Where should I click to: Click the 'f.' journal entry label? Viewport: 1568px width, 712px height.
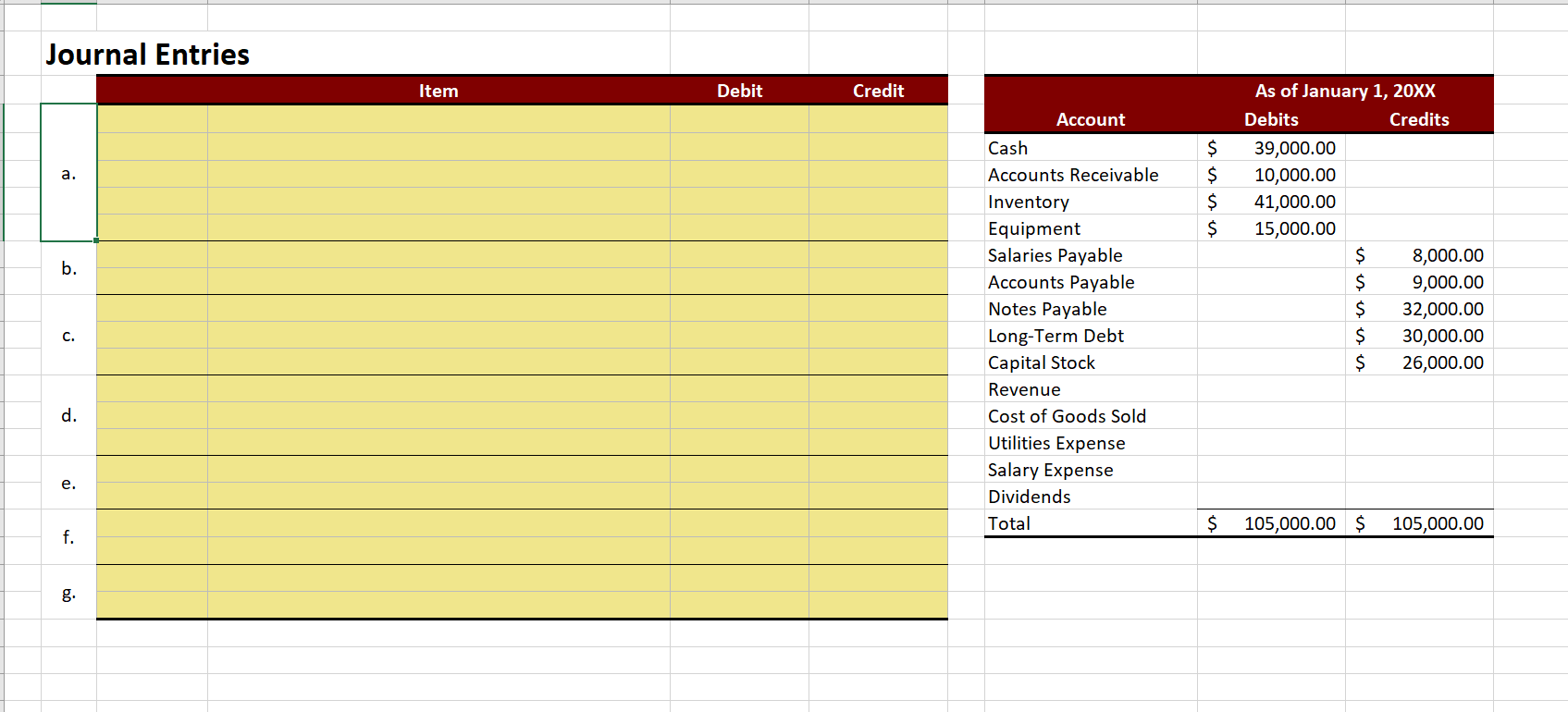68,536
